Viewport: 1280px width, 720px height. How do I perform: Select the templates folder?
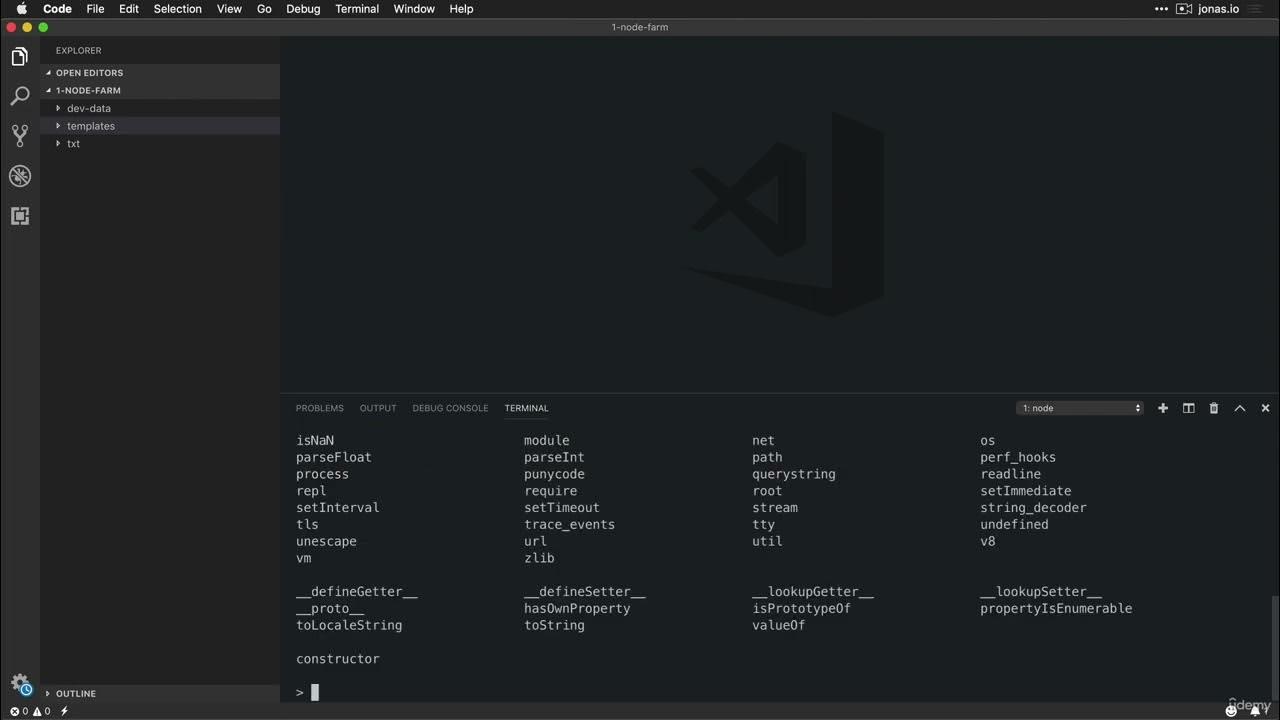click(x=91, y=126)
